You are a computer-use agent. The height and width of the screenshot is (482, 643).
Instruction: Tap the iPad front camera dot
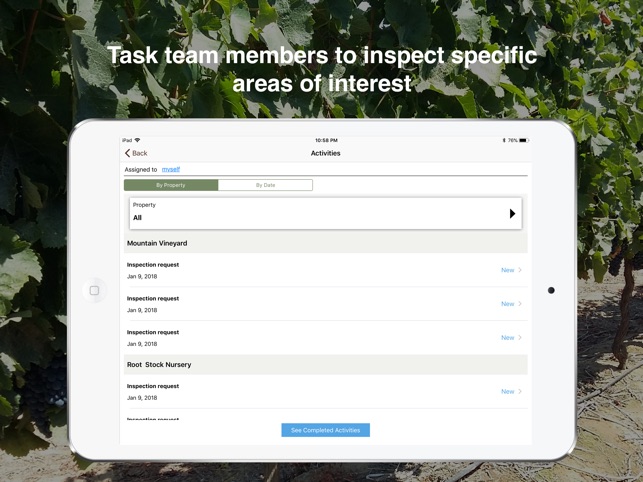click(x=551, y=290)
